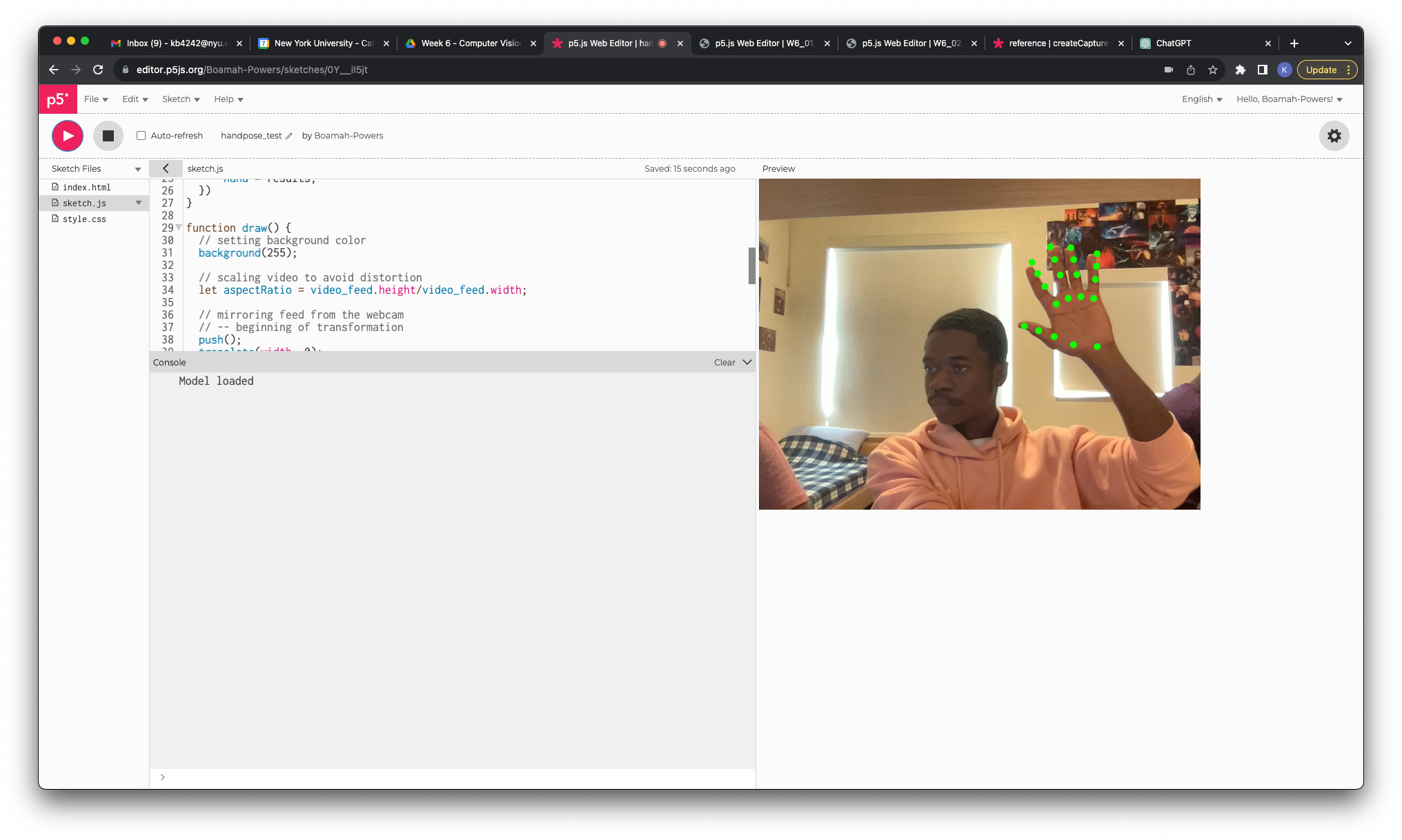Collapse the console with chevron
This screenshot has width=1402, height=840.
point(747,362)
